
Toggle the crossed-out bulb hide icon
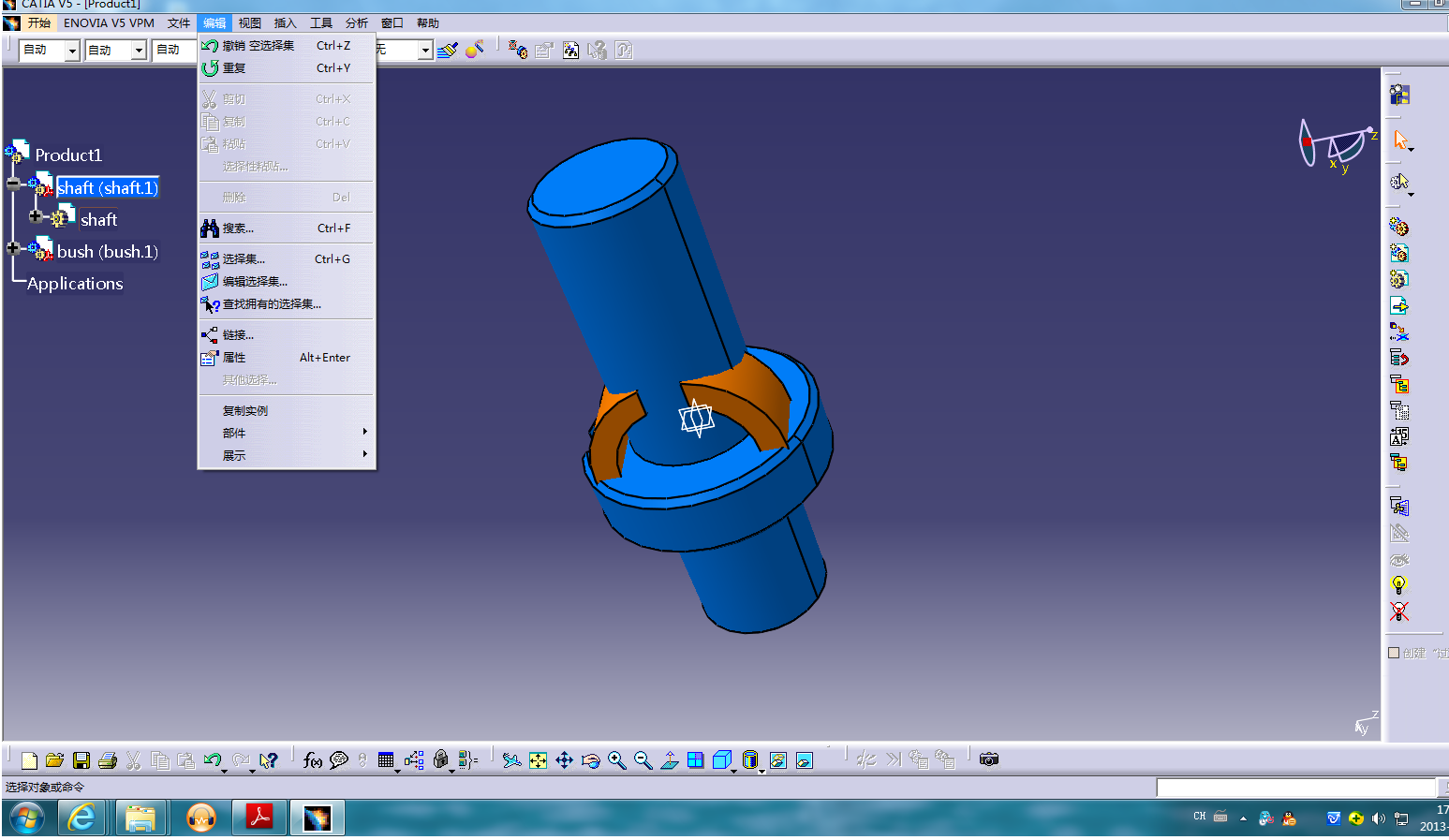[x=1398, y=612]
